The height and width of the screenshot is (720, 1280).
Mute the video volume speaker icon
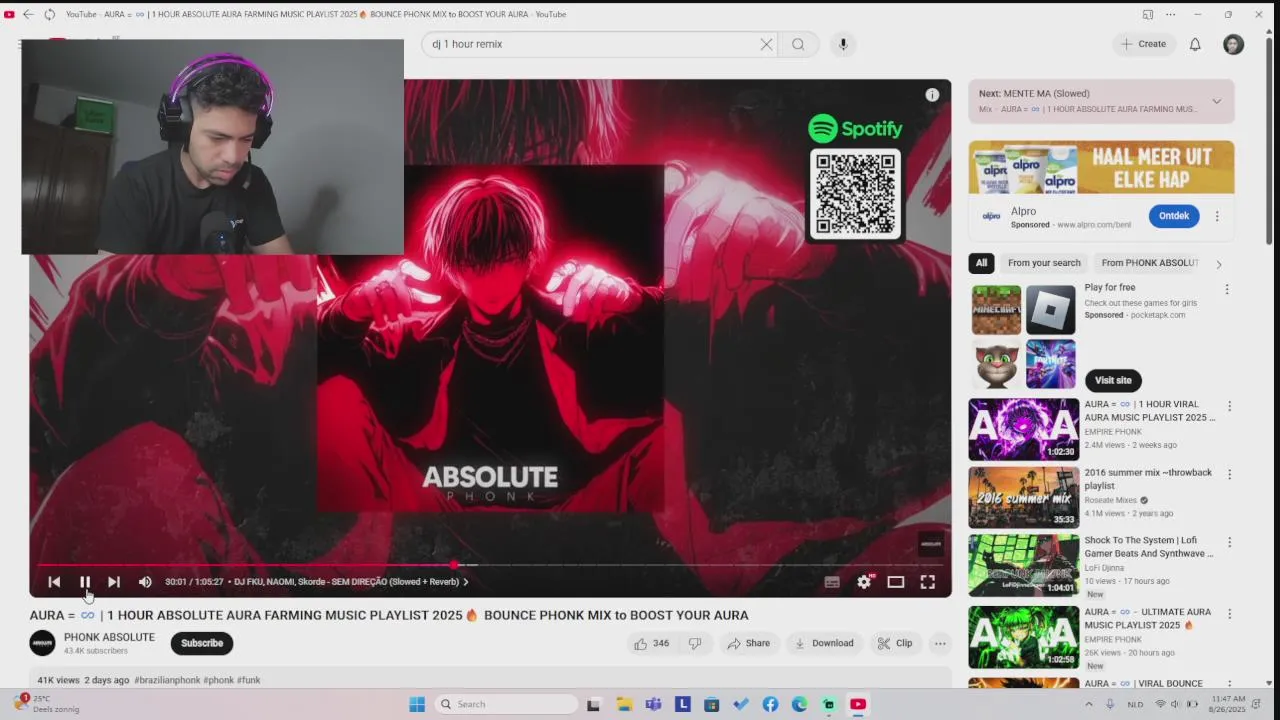coord(145,582)
